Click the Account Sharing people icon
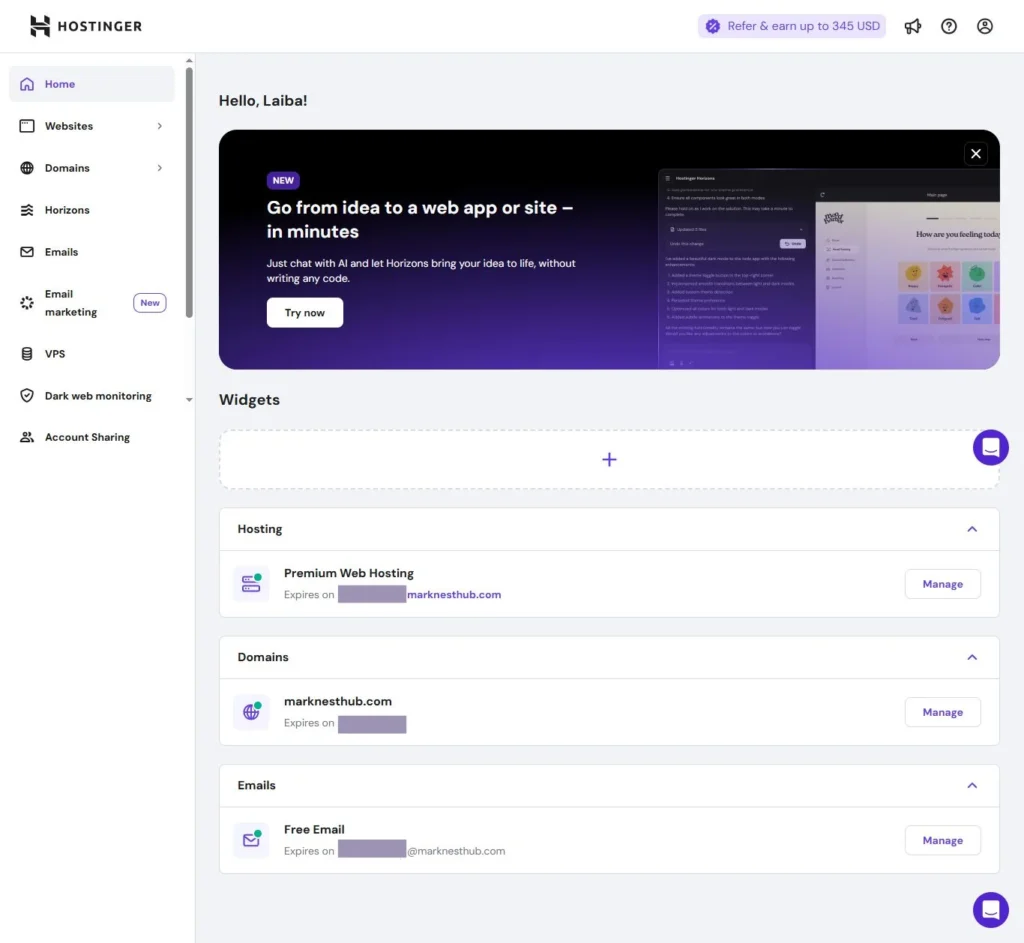The height and width of the screenshot is (943, 1024). pyautogui.click(x=27, y=437)
